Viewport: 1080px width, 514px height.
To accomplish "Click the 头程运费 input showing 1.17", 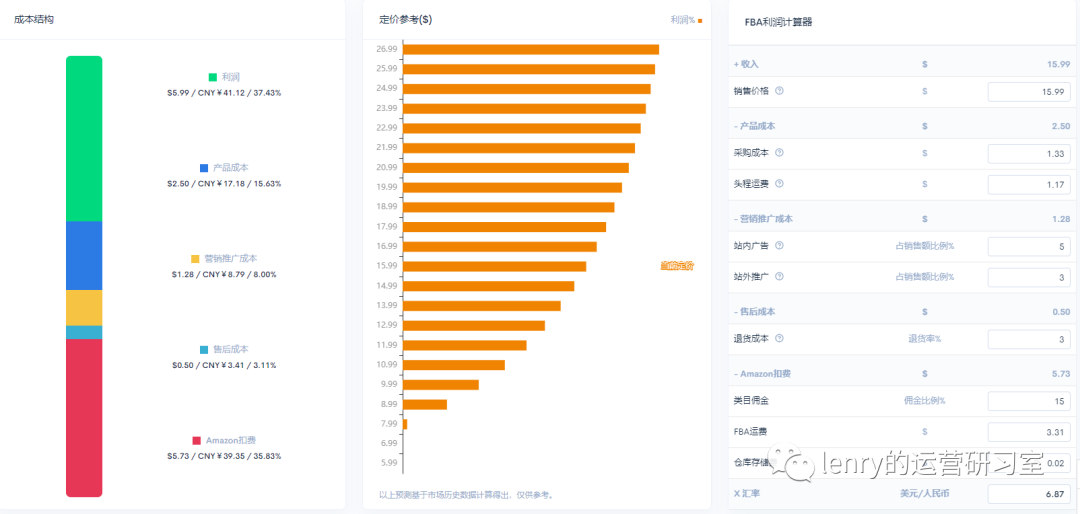I will [x=1029, y=185].
